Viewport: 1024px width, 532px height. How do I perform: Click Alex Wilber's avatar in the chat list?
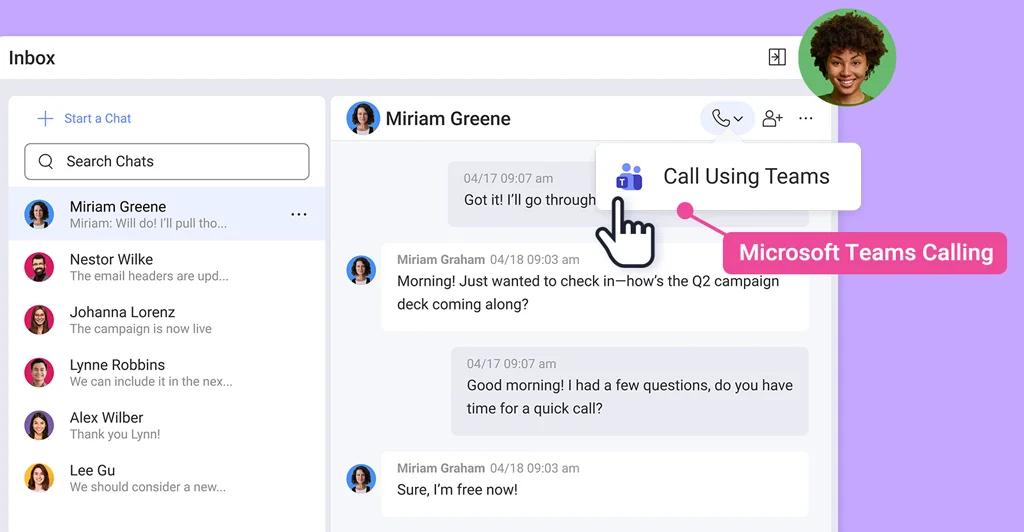point(39,426)
